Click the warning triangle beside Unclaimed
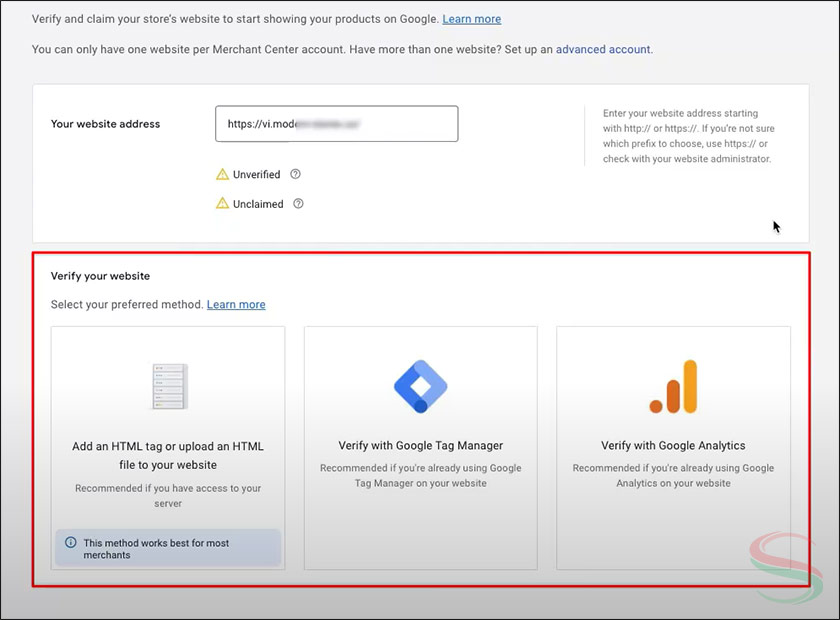This screenshot has width=840, height=620. (x=223, y=204)
